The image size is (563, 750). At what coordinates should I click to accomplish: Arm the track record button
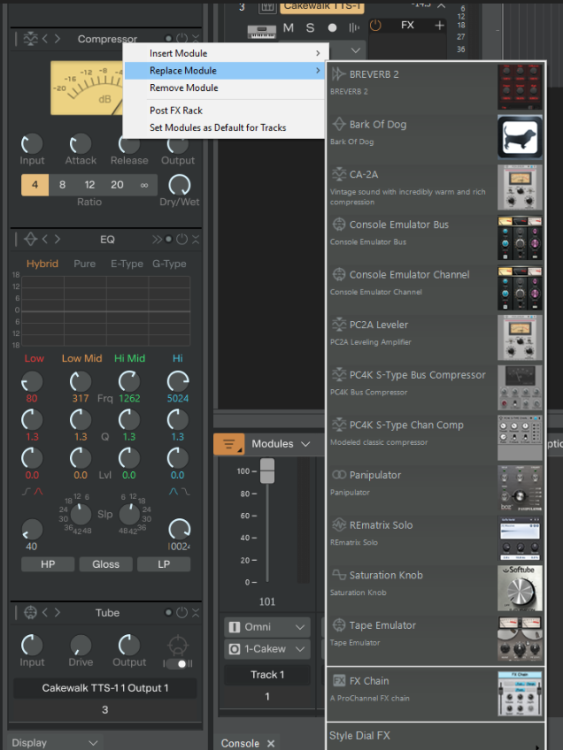(x=332, y=28)
